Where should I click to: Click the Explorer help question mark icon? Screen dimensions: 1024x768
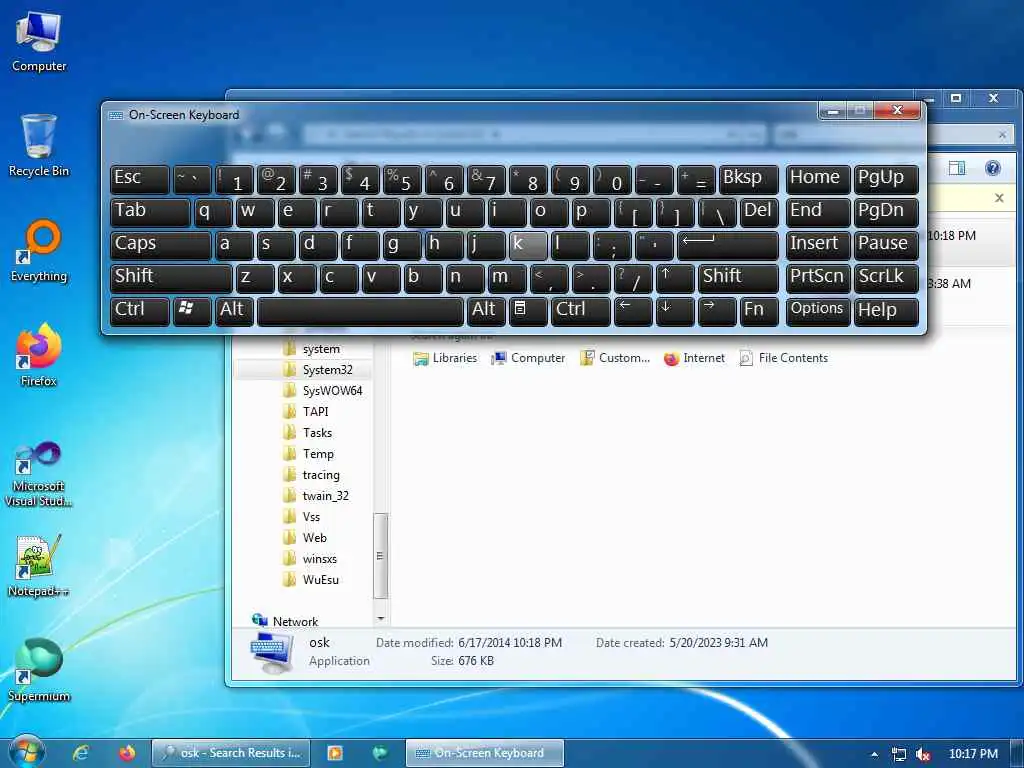click(x=992, y=168)
